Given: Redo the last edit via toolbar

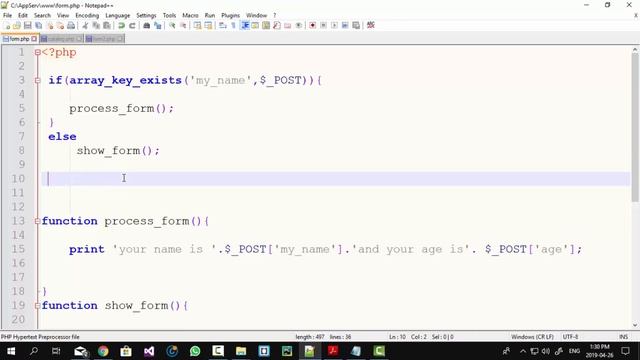Looking at the screenshot, I should (x=132, y=25).
